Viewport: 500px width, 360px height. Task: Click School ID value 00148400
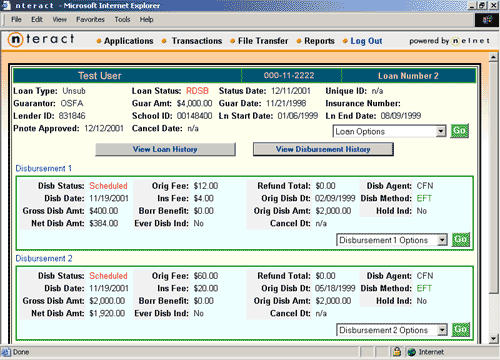[194, 116]
